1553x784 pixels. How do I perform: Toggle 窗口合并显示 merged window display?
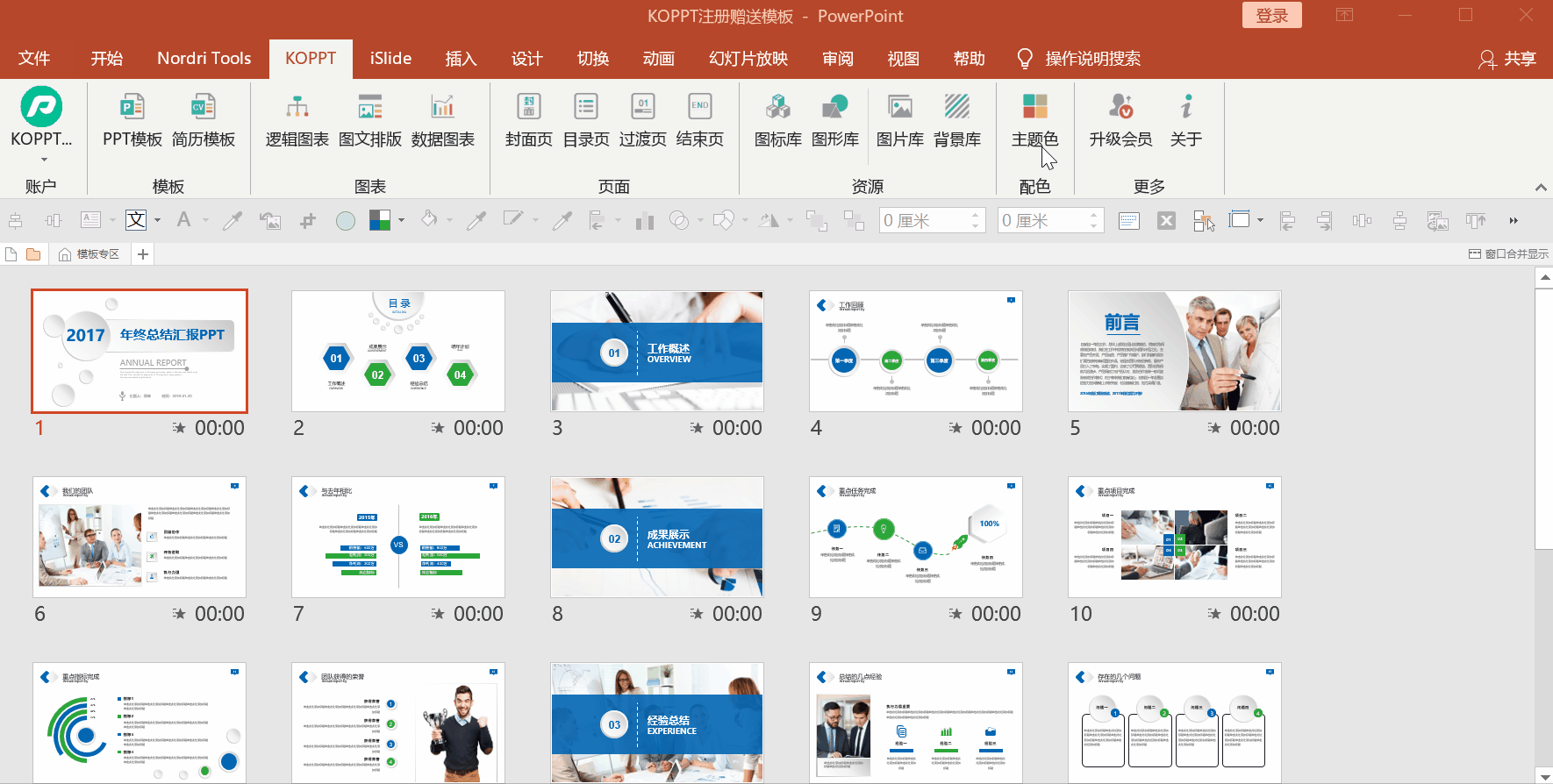pos(1508,254)
